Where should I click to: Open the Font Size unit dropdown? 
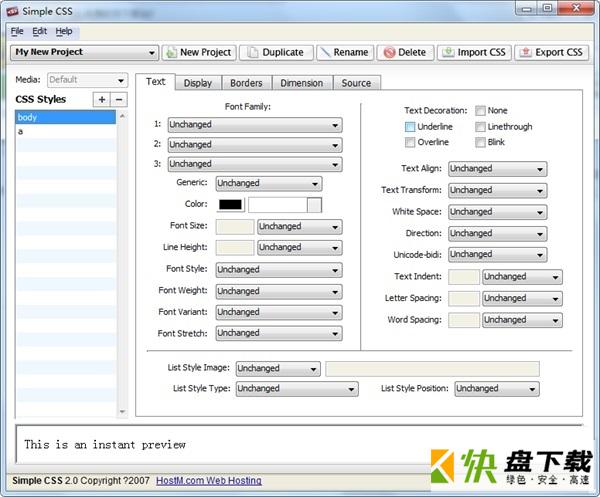(x=300, y=227)
